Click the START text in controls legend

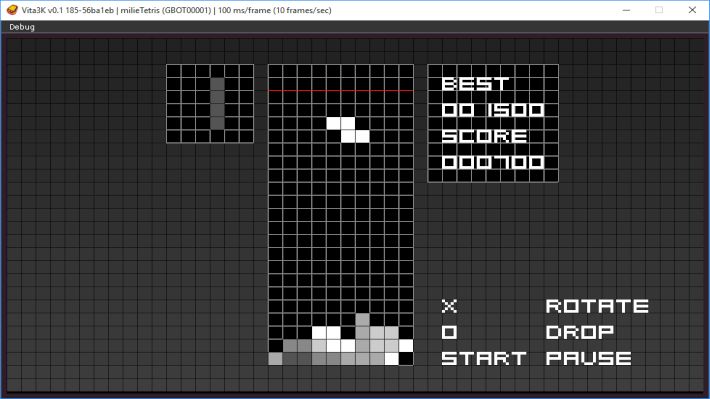click(x=484, y=359)
